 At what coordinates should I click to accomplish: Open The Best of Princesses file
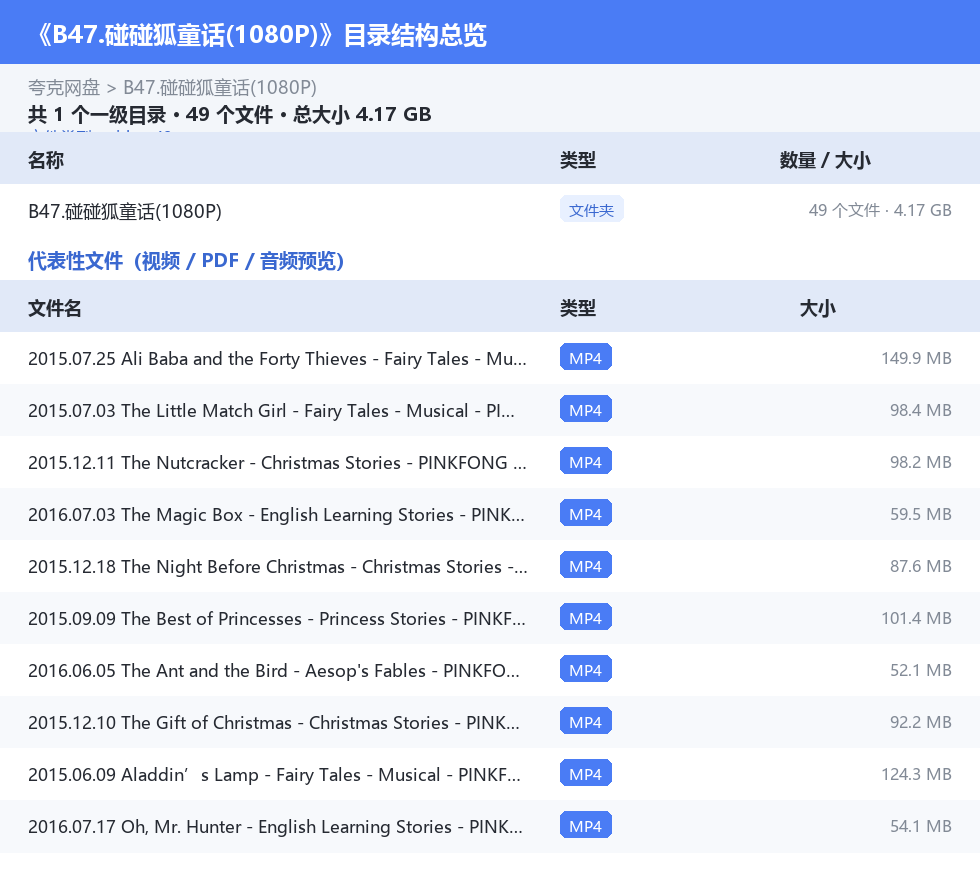277,618
